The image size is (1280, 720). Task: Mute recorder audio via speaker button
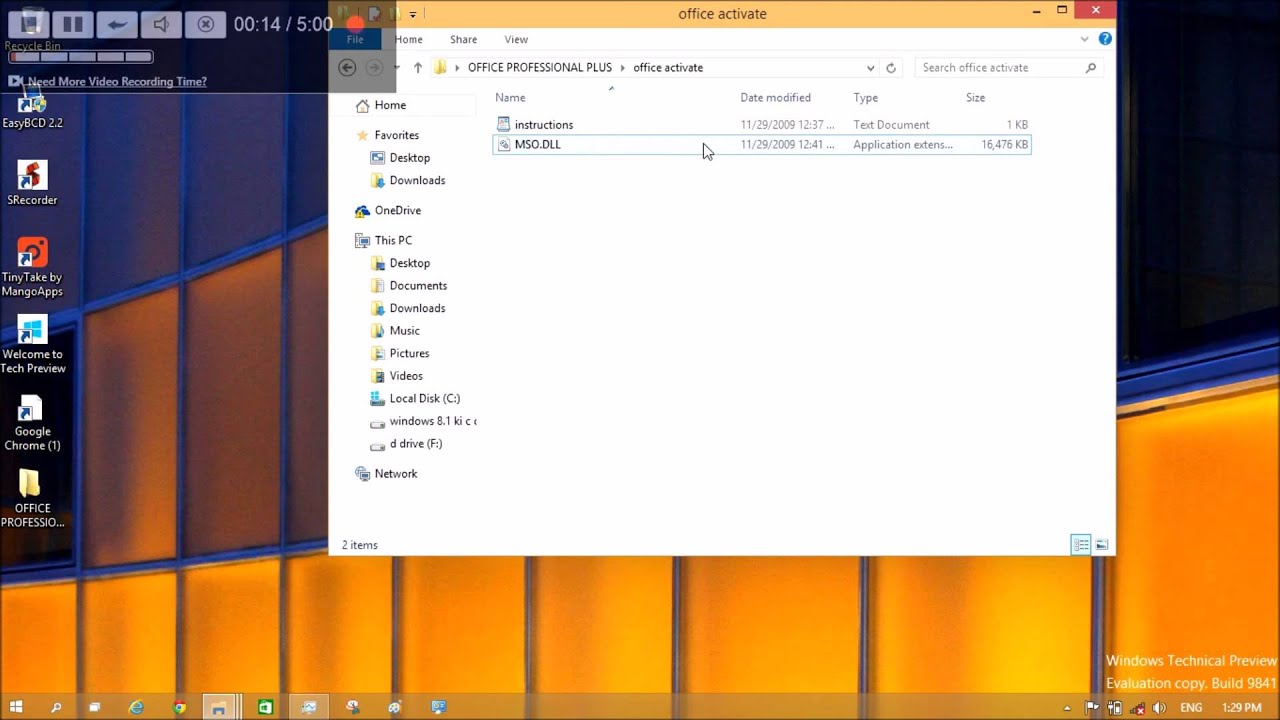[161, 24]
